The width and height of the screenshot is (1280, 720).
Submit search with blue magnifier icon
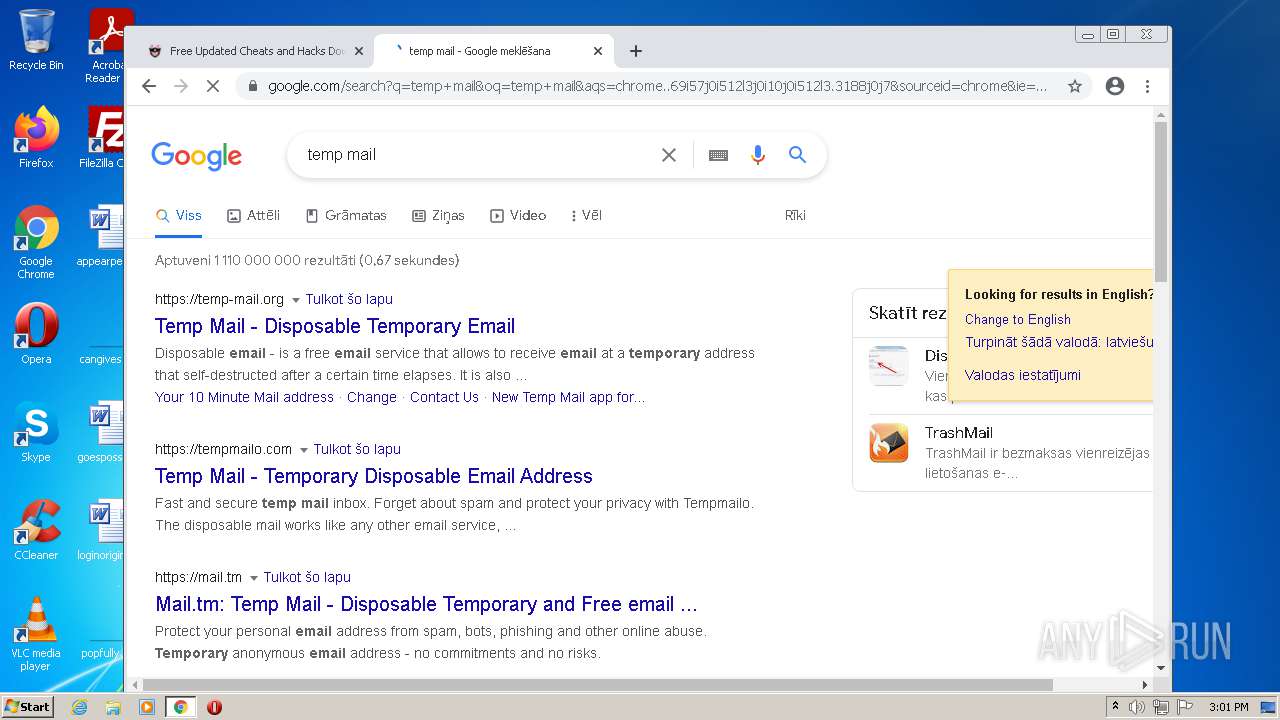click(x=797, y=155)
